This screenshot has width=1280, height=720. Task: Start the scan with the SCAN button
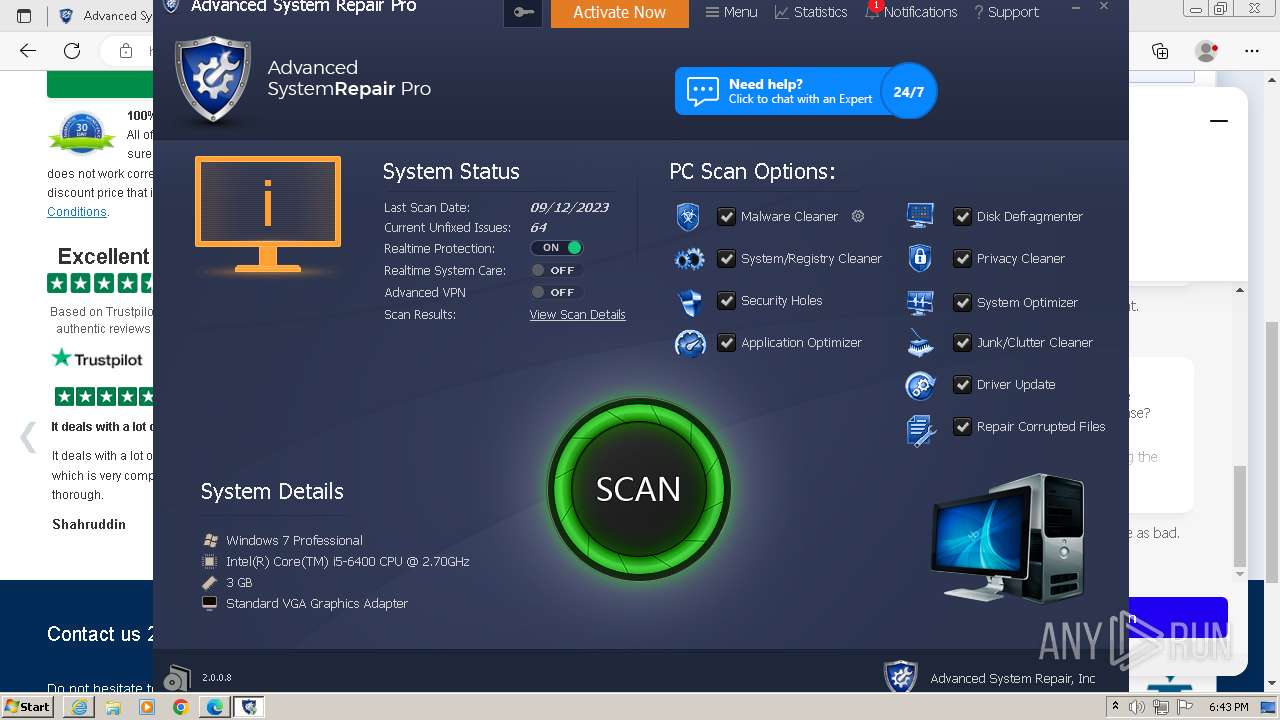(638, 489)
